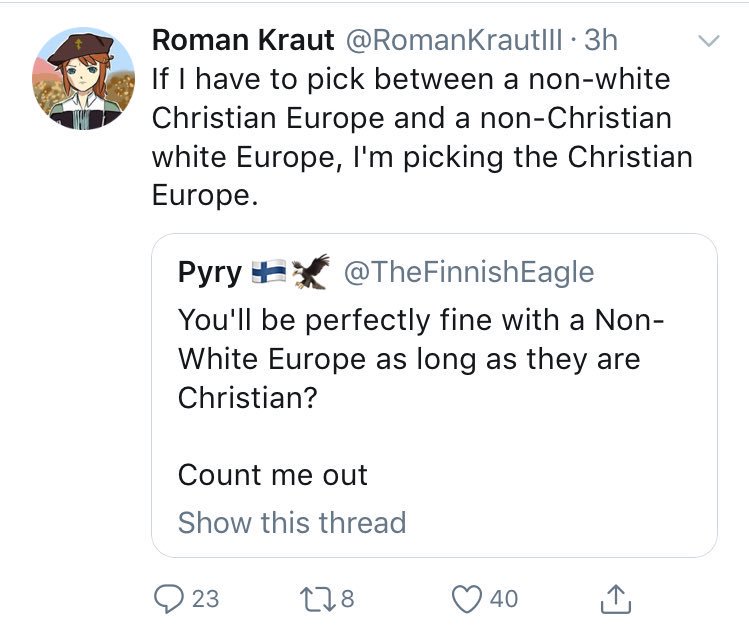Open the tweet options chevron menu
The width and height of the screenshot is (749, 634).
pyautogui.click(x=708, y=42)
